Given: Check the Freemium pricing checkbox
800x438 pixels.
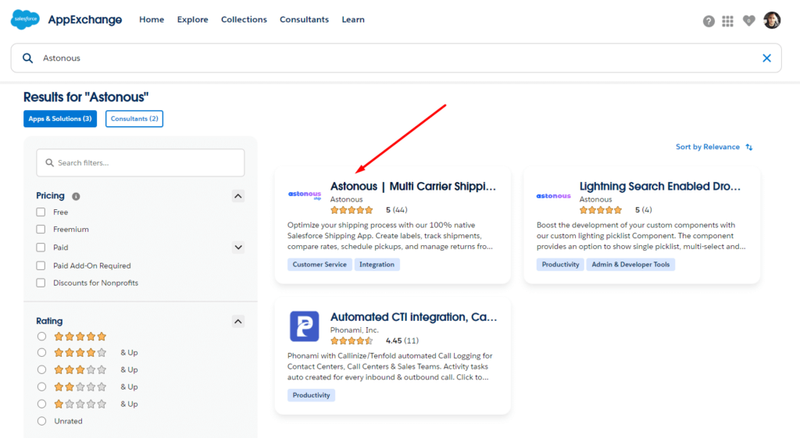Looking at the screenshot, I should (x=41, y=229).
